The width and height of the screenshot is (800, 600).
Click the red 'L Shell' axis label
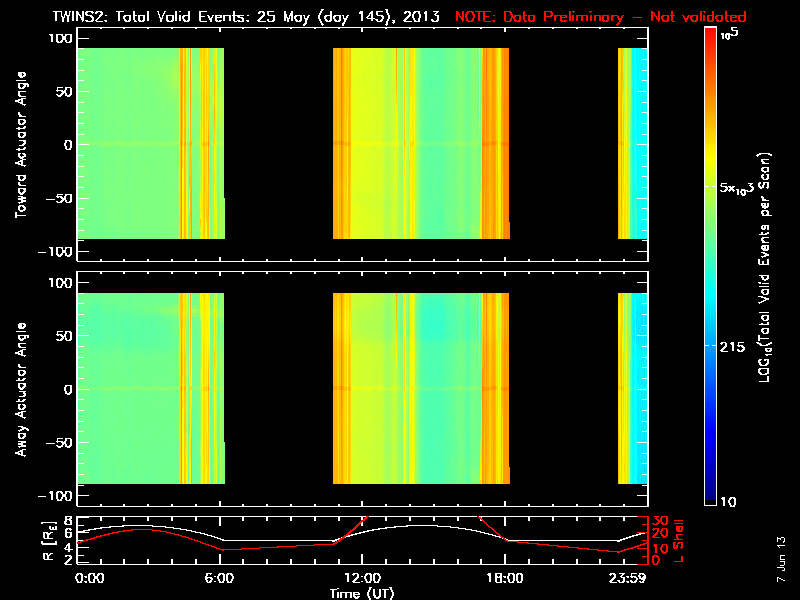[x=678, y=541]
